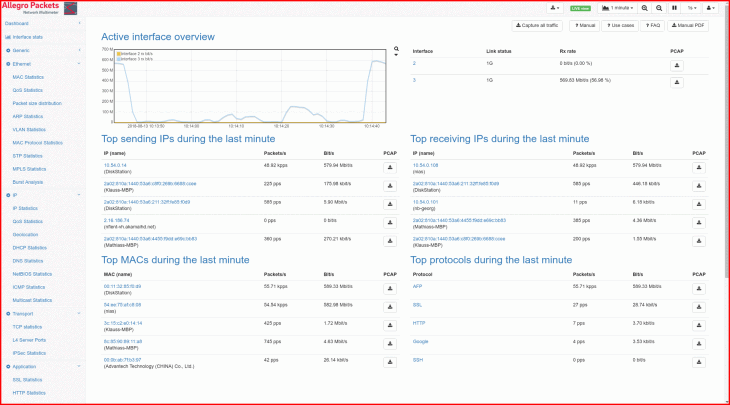Download PCAP for sender 10.54.0.14
The image size is (730, 405).
pos(389,167)
